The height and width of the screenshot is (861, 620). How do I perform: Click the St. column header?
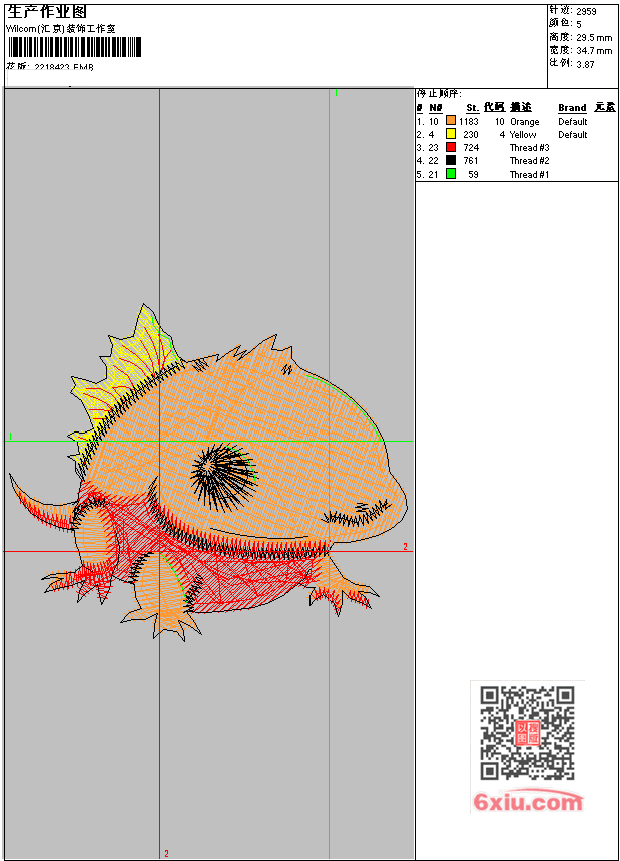pyautogui.click(x=472, y=108)
